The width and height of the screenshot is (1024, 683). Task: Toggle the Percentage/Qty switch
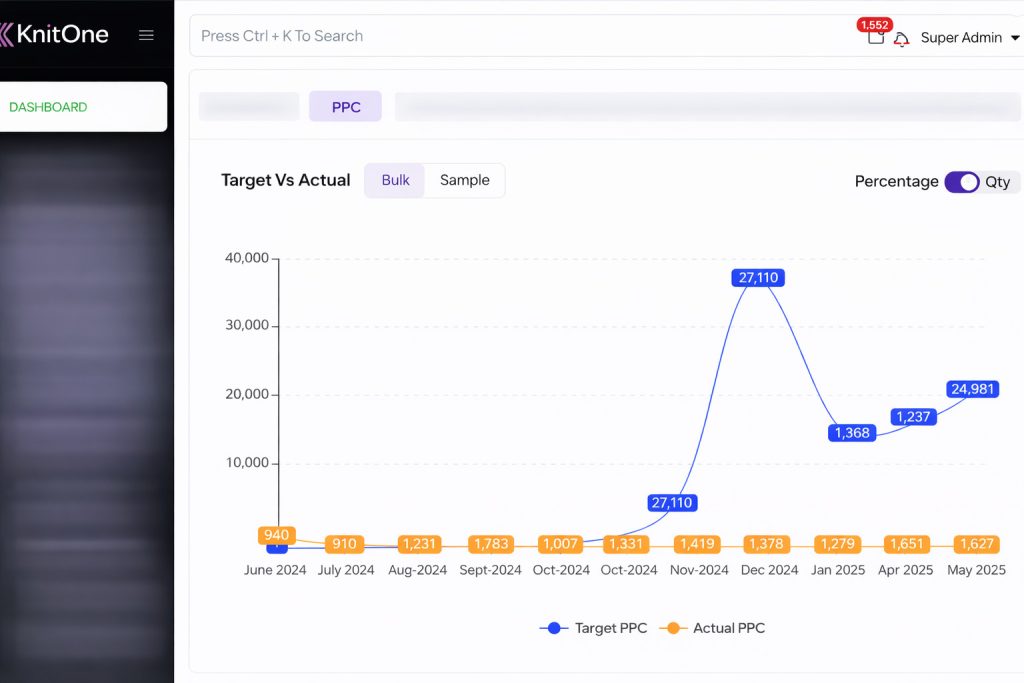click(961, 182)
